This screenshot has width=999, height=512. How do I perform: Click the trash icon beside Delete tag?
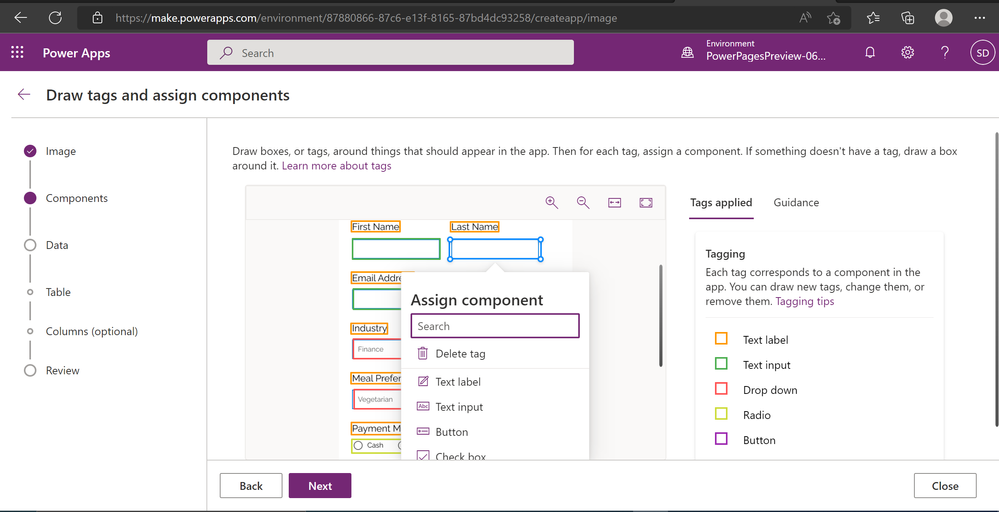422,353
